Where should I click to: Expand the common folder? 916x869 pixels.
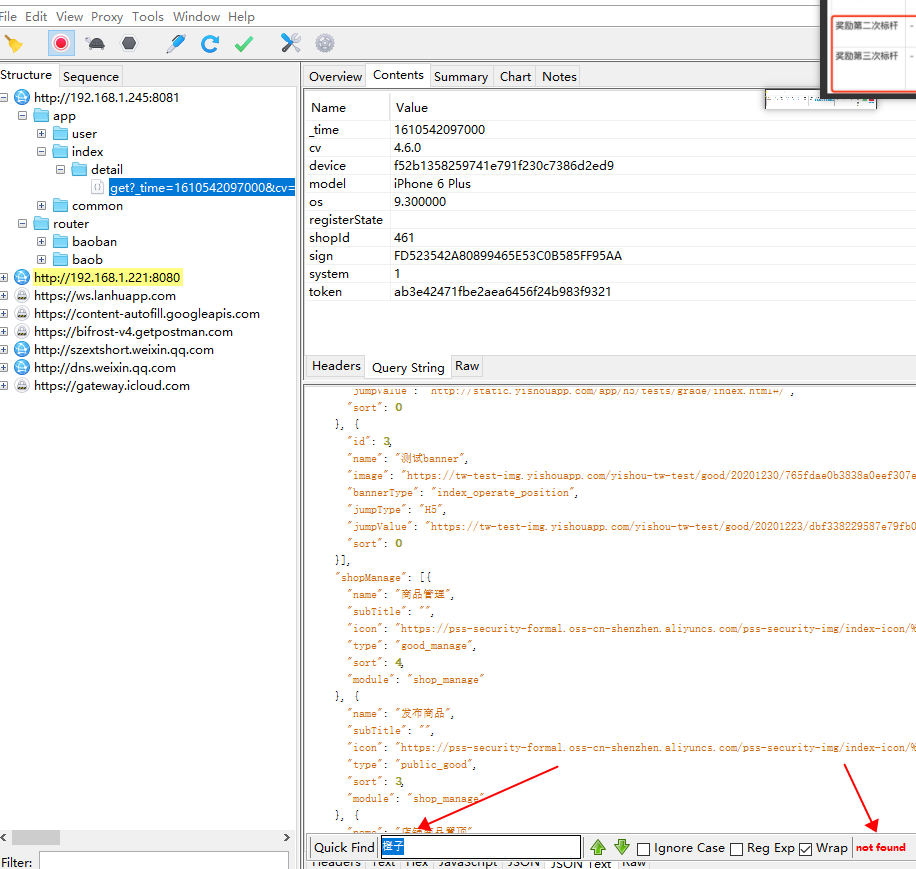coord(41,206)
